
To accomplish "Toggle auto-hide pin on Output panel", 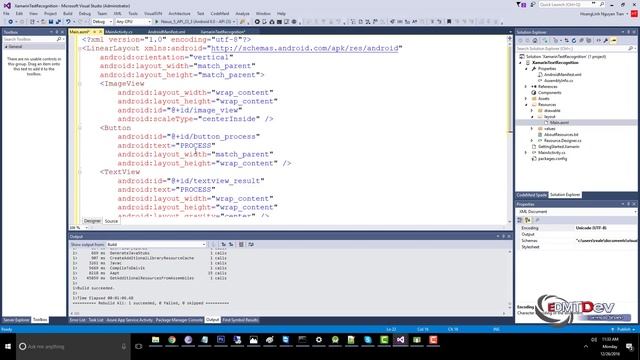I will coord(503,236).
